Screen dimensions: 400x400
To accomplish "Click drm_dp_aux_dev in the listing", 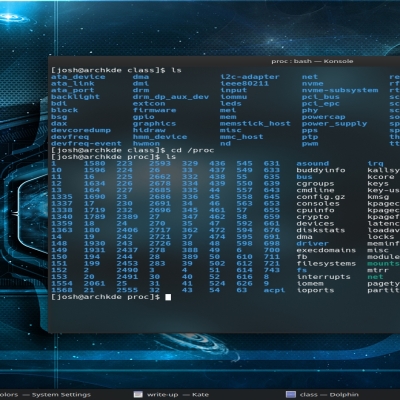I will pos(171,97).
